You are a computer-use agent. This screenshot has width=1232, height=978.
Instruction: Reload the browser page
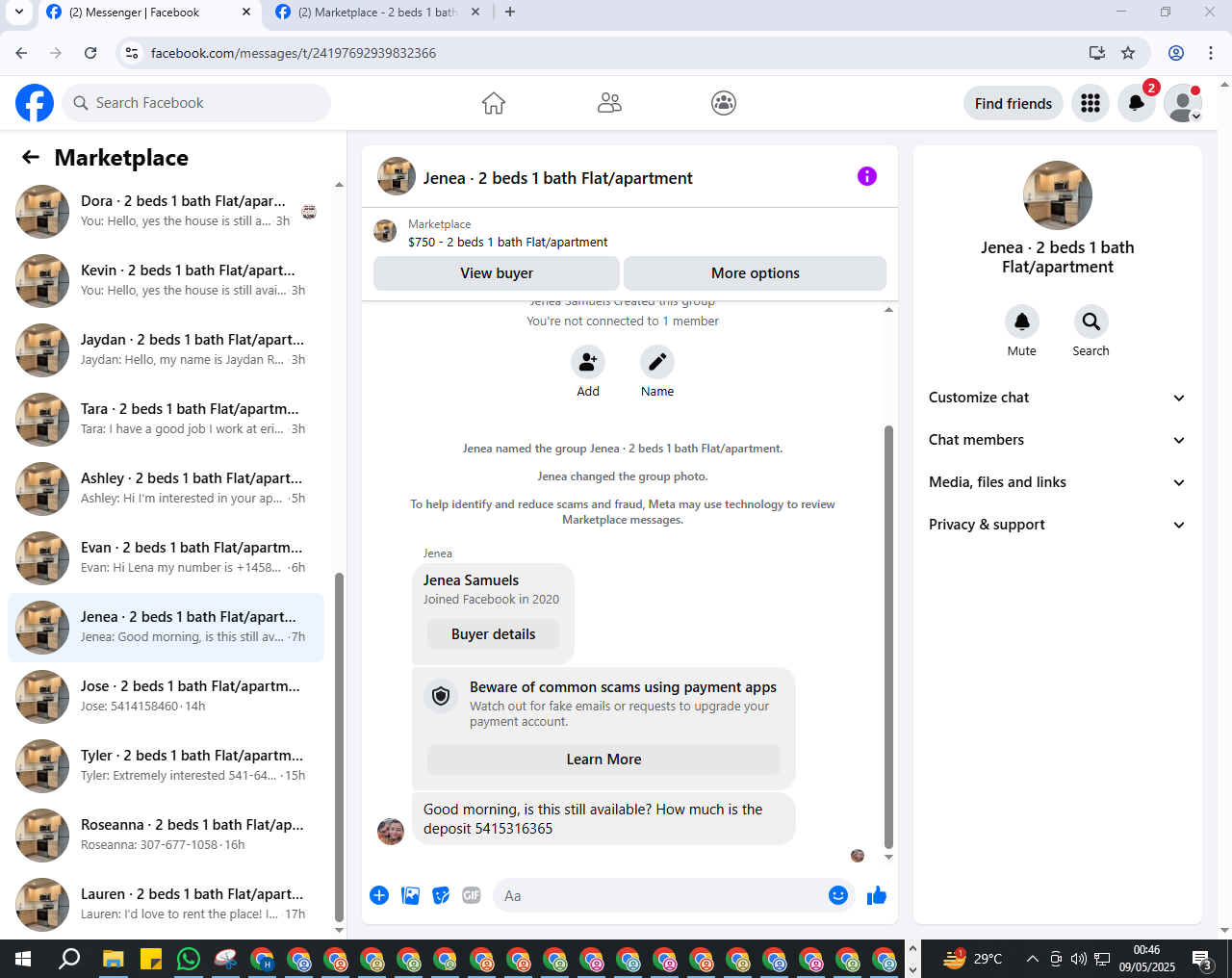coord(90,53)
